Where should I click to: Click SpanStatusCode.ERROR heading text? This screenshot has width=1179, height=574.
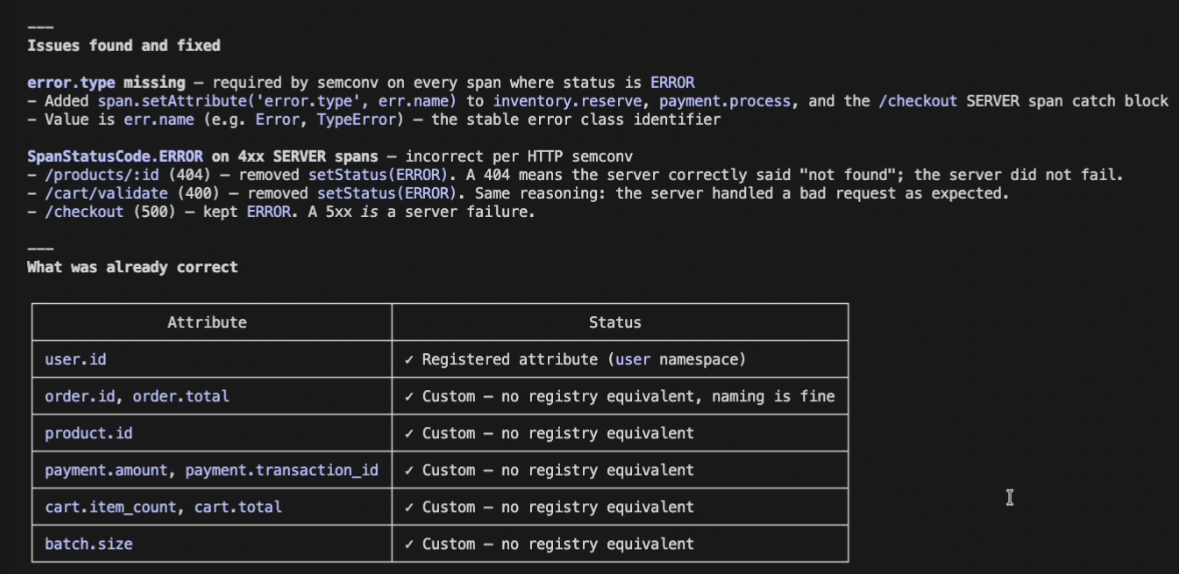[x=115, y=156]
